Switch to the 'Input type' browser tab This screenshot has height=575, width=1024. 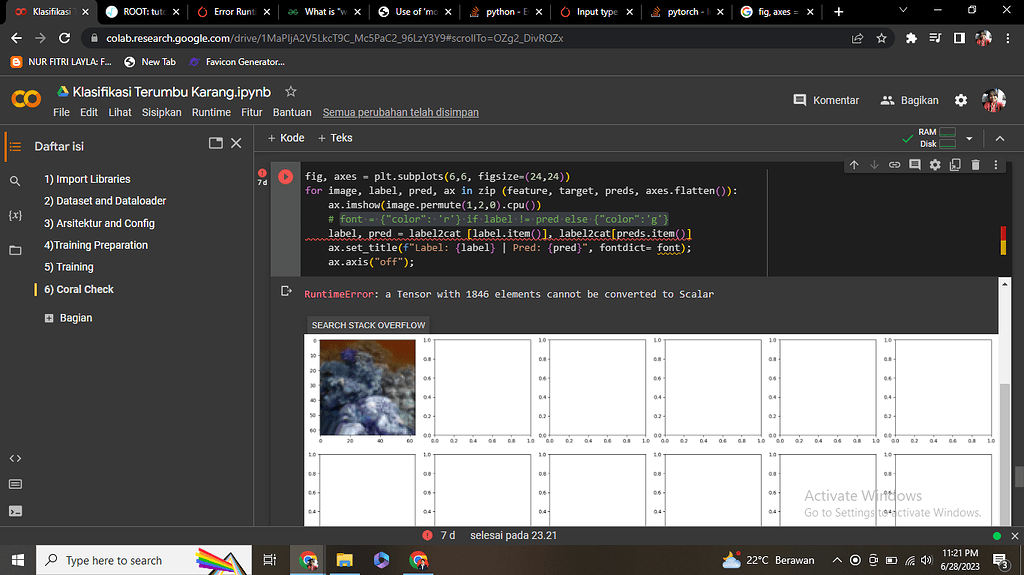click(596, 12)
